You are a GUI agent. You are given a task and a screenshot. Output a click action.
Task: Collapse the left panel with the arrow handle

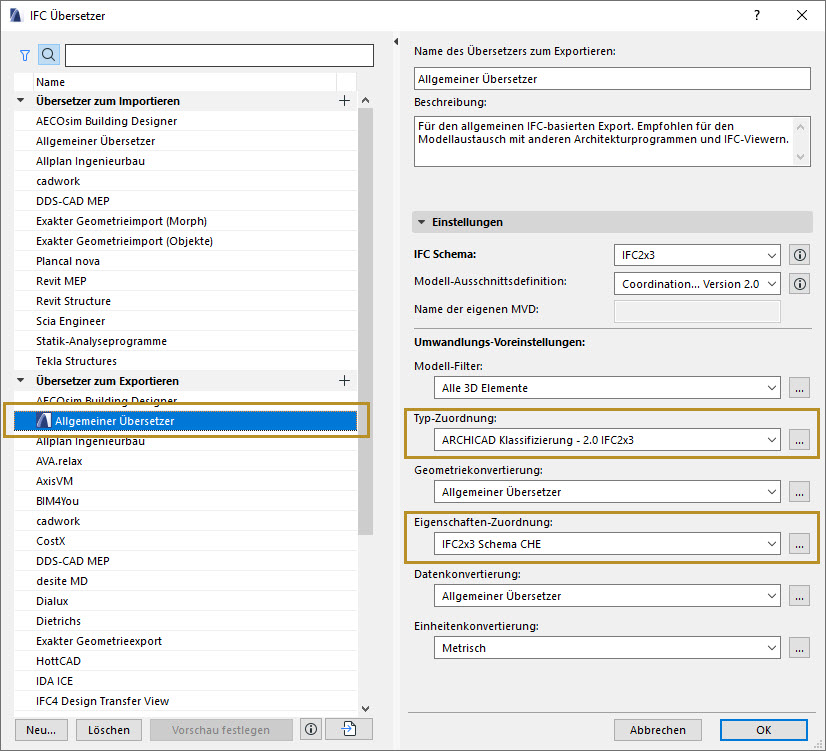click(x=396, y=41)
